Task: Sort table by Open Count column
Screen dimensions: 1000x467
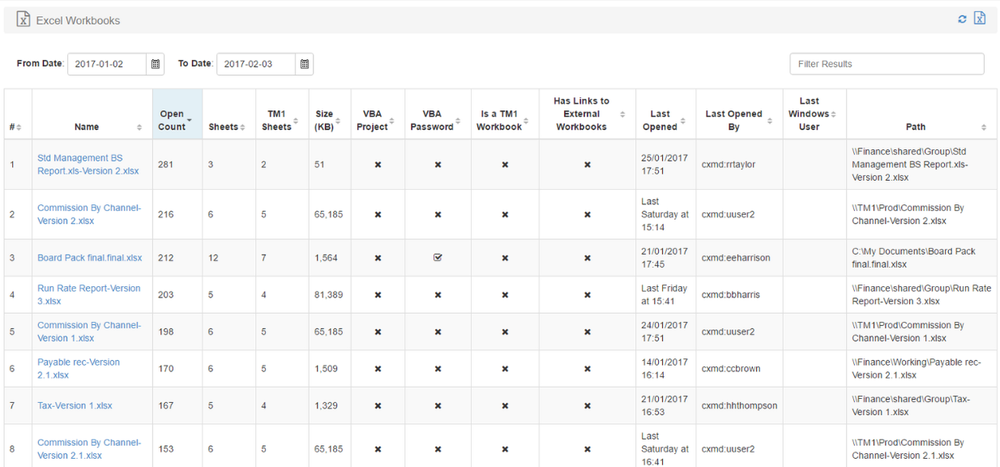Action: coord(177,120)
